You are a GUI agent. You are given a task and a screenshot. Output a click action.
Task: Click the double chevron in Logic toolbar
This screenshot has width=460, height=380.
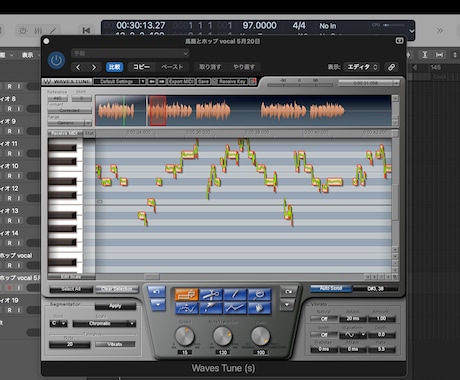440,31
